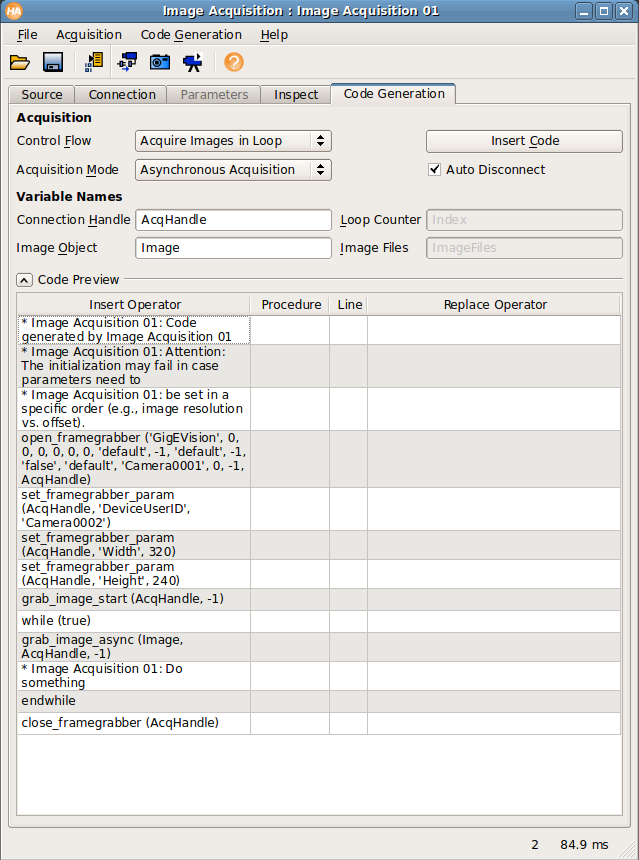The height and width of the screenshot is (860, 639).
Task: Start live acquisition with the movie camera icon
Action: pos(193,61)
